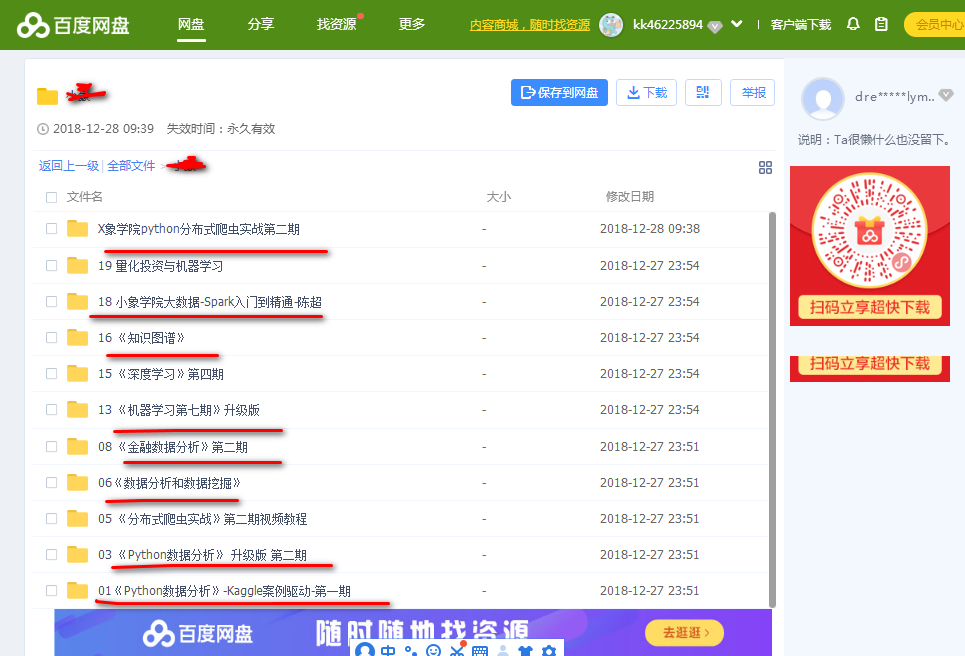Check the box for 08《金融数据分析》第二期
The height and width of the screenshot is (656, 965).
click(52, 446)
